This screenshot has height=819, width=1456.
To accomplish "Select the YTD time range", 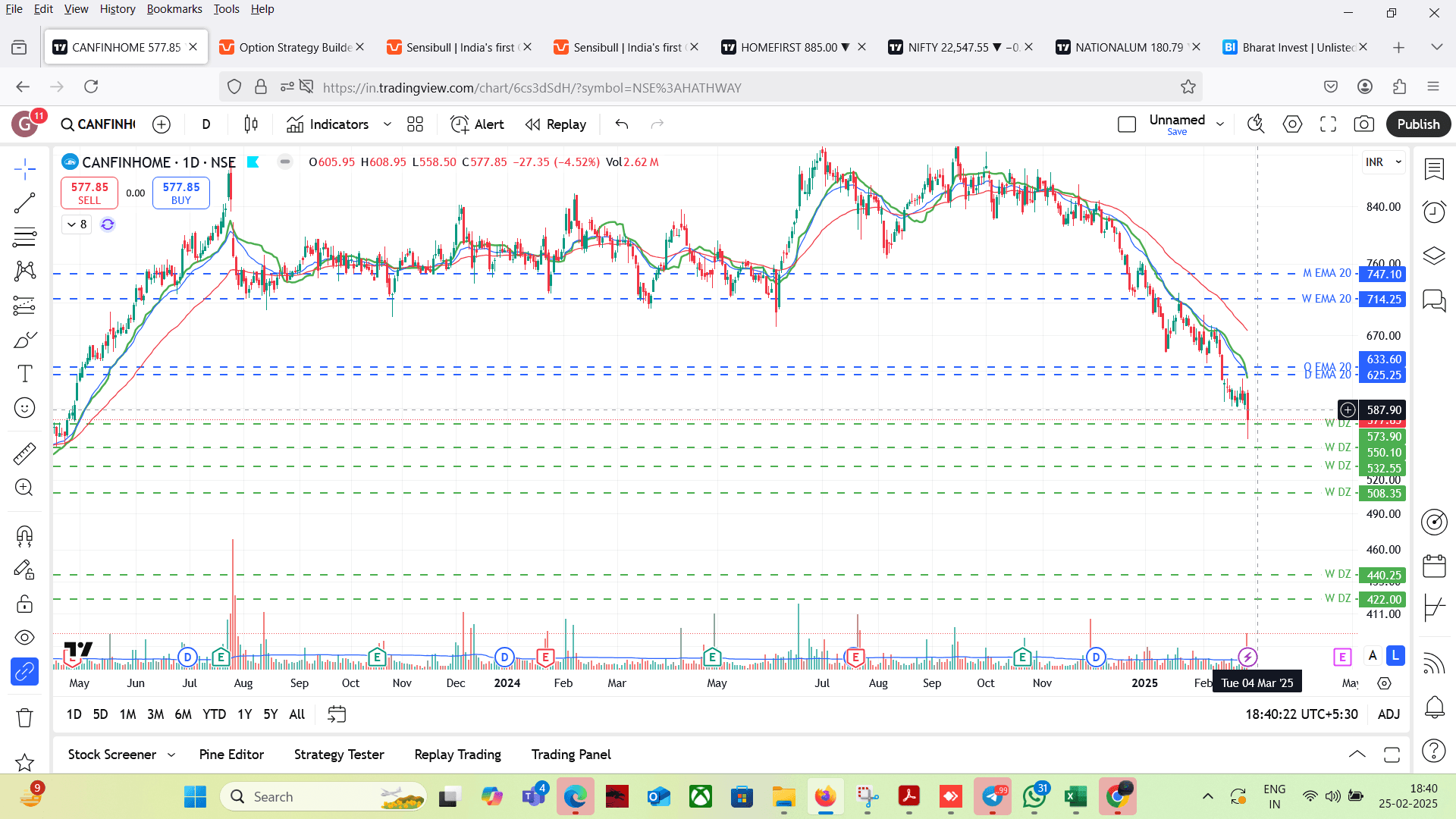I will [214, 714].
